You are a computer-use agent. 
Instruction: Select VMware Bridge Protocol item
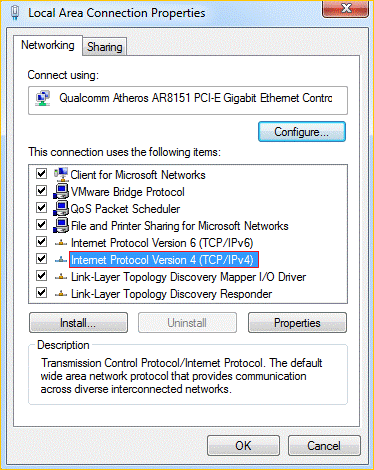pyautogui.click(x=128, y=192)
